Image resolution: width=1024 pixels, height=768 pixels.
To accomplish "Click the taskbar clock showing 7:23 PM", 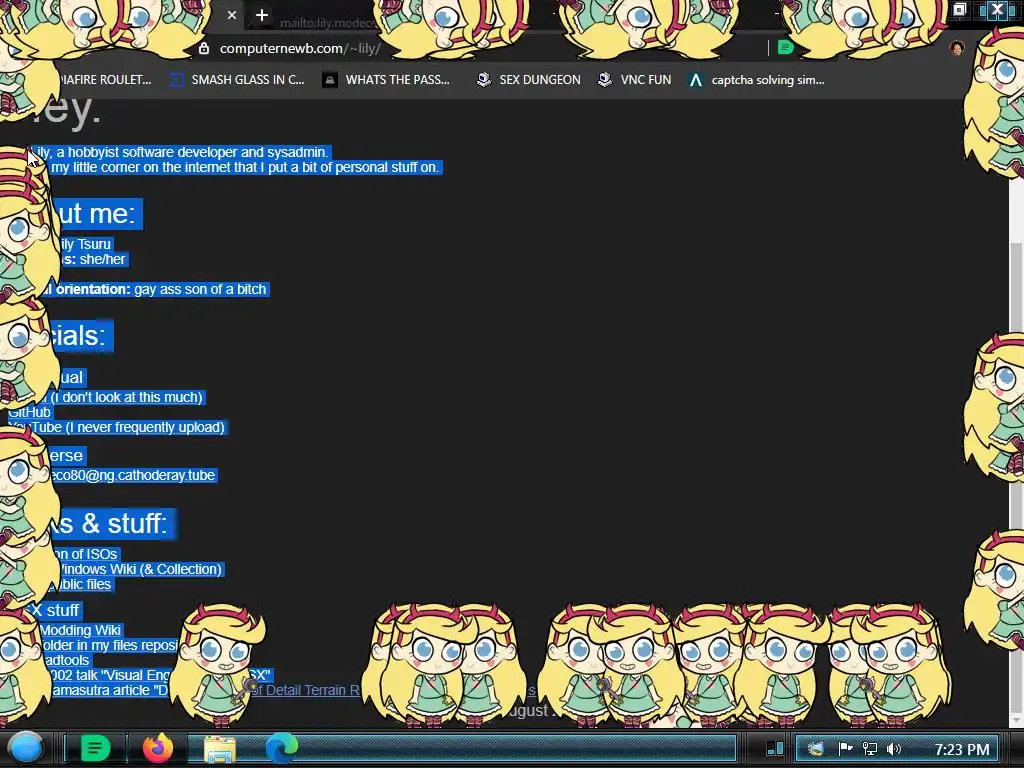I will (x=961, y=749).
